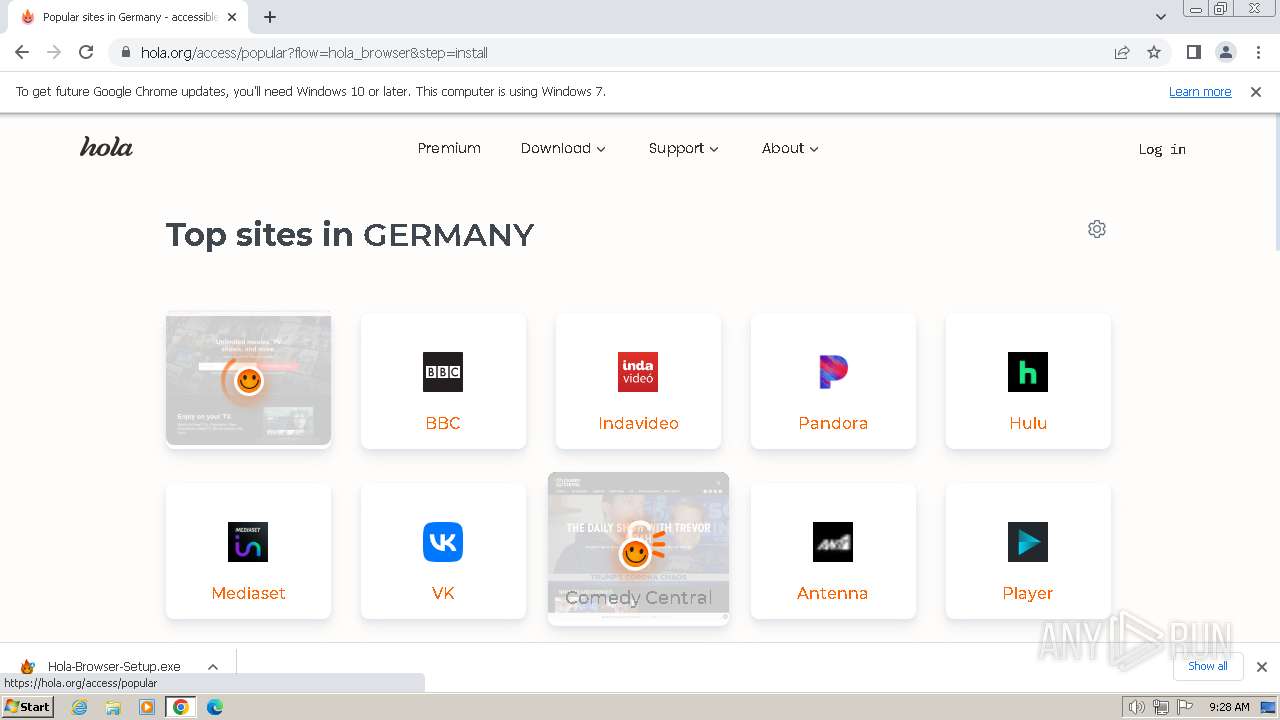Click the Pandora label text
1280x720 pixels.
click(833, 423)
